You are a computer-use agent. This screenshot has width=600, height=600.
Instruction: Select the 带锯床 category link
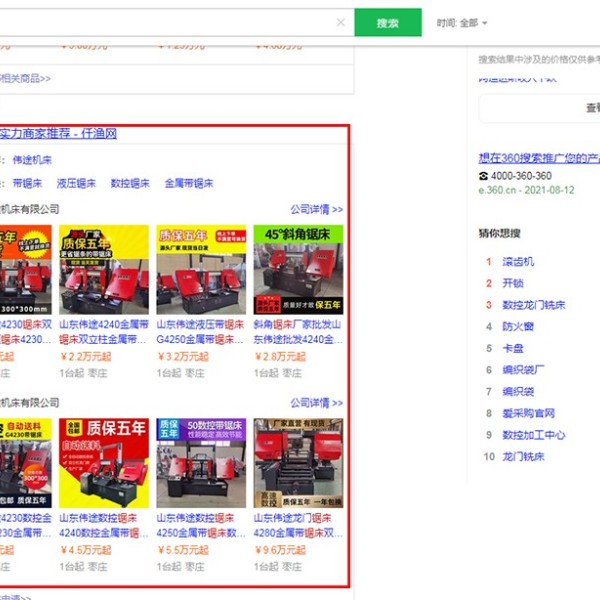point(27,183)
